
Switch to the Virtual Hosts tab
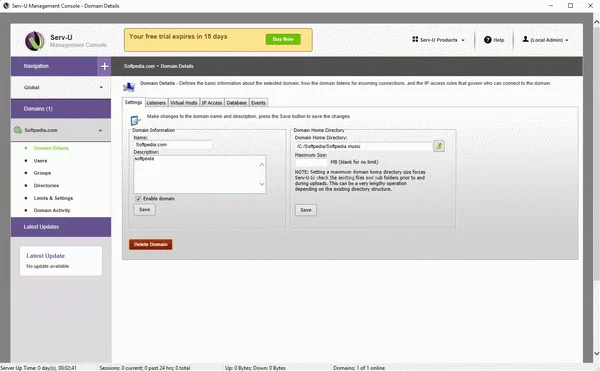point(184,103)
